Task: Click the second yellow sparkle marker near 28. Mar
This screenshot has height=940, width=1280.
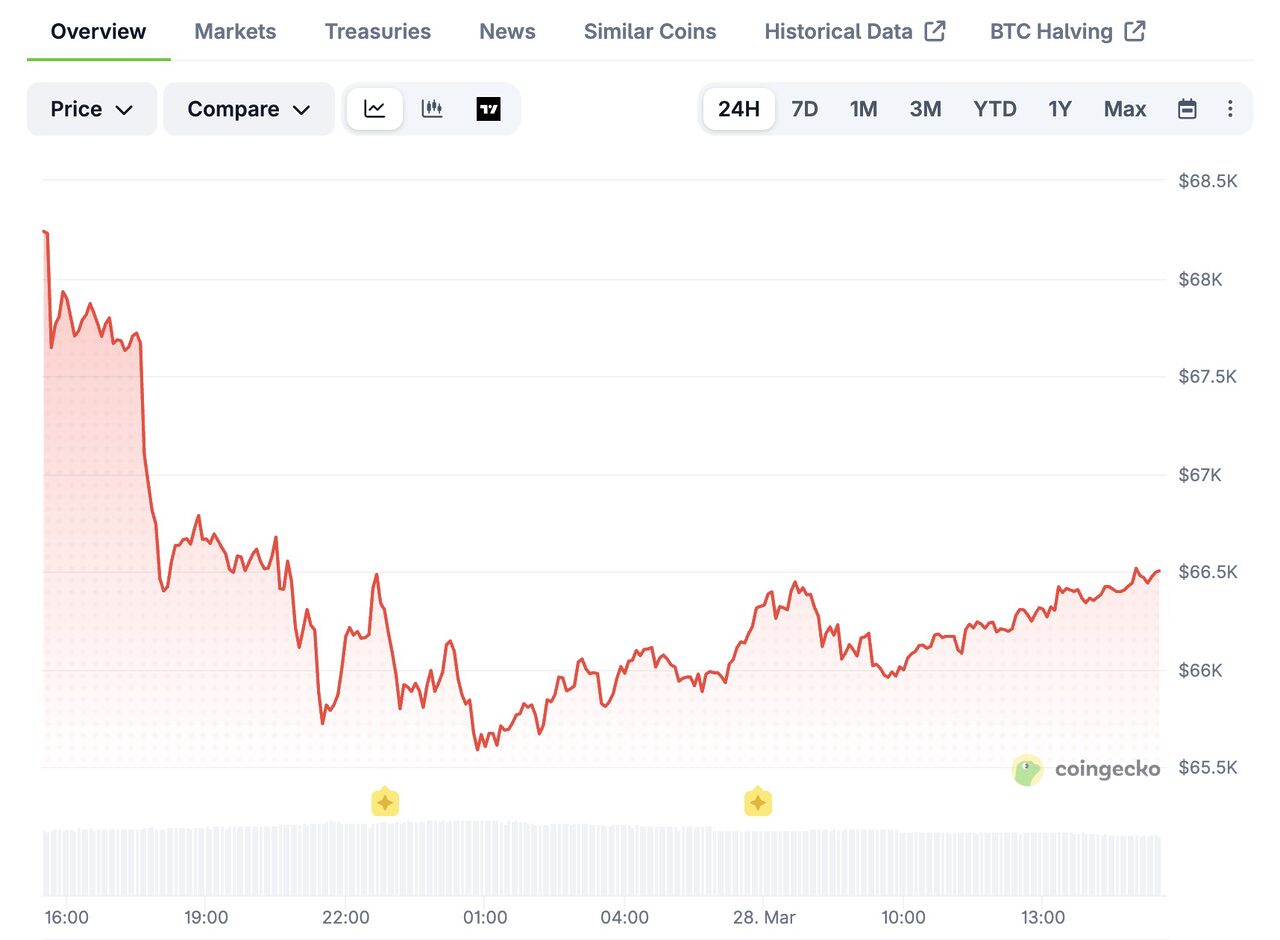Action: point(758,802)
